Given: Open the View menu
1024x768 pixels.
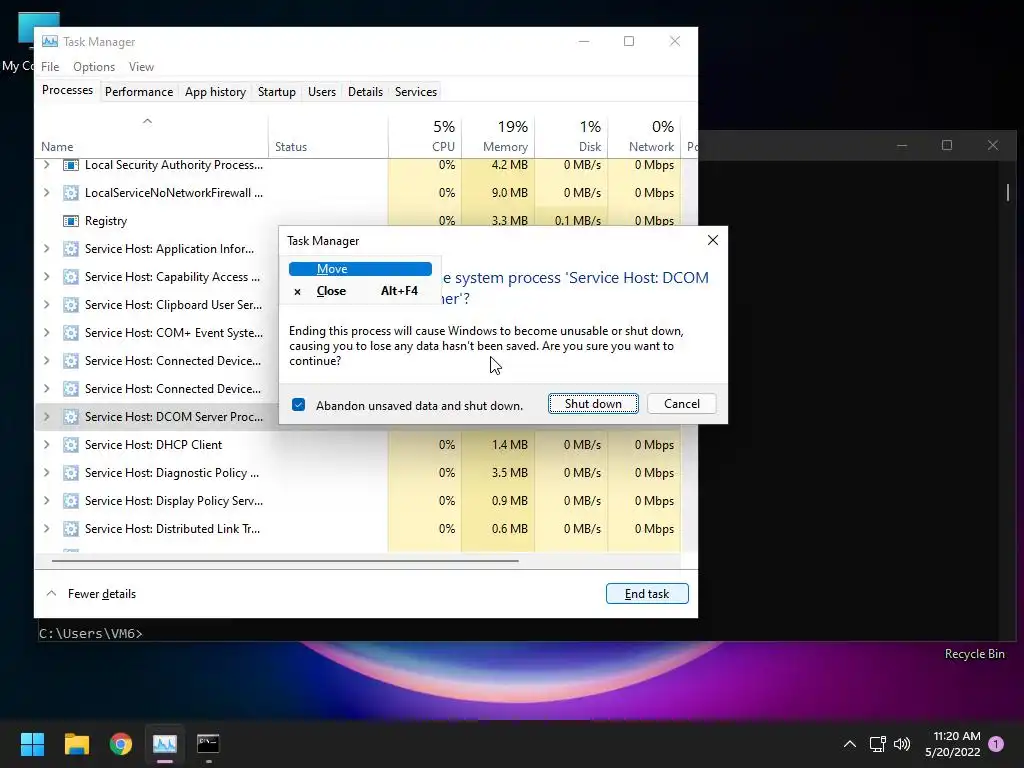Looking at the screenshot, I should pyautogui.click(x=141, y=67).
